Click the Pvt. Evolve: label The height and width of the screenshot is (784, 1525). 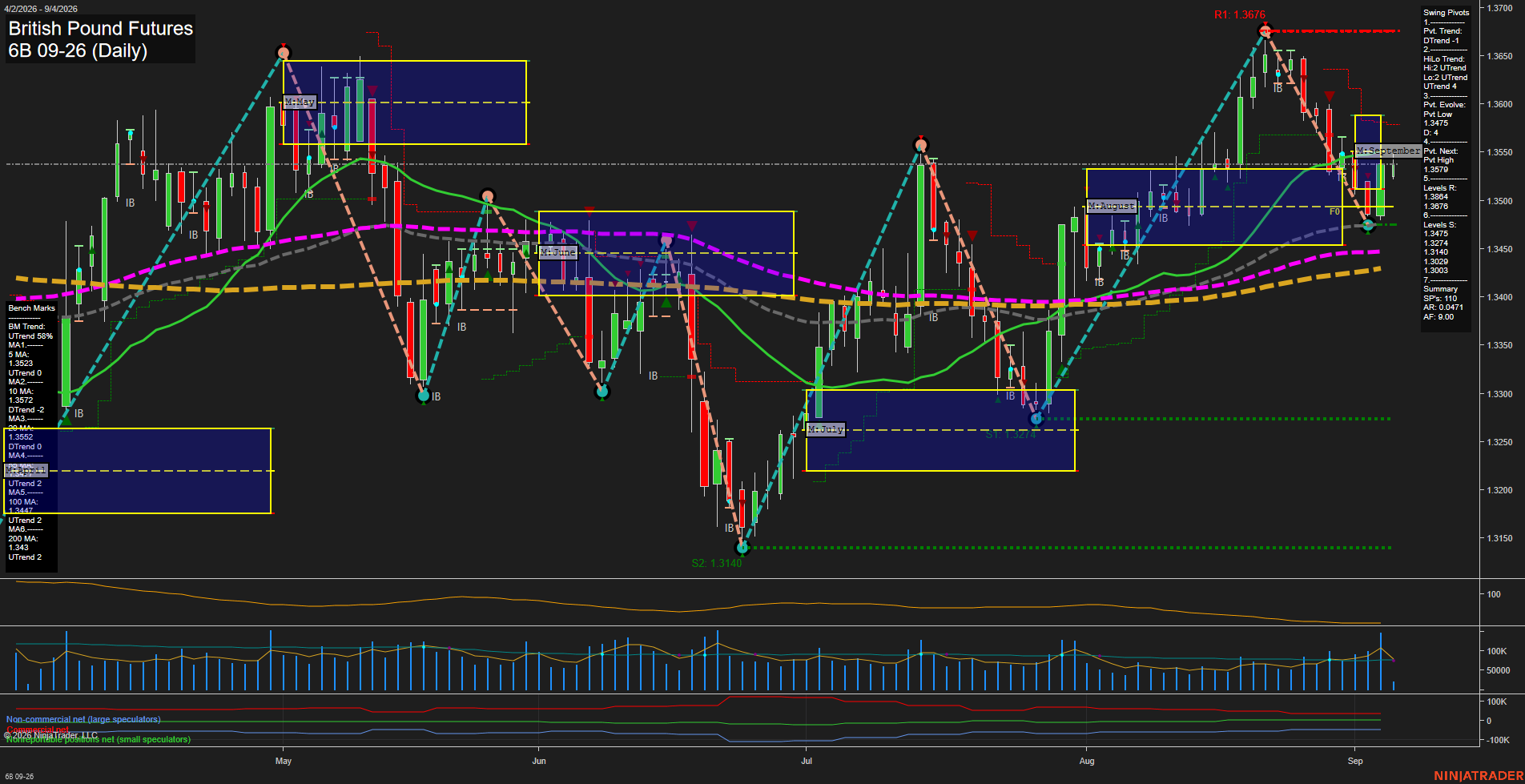pyautogui.click(x=1445, y=105)
